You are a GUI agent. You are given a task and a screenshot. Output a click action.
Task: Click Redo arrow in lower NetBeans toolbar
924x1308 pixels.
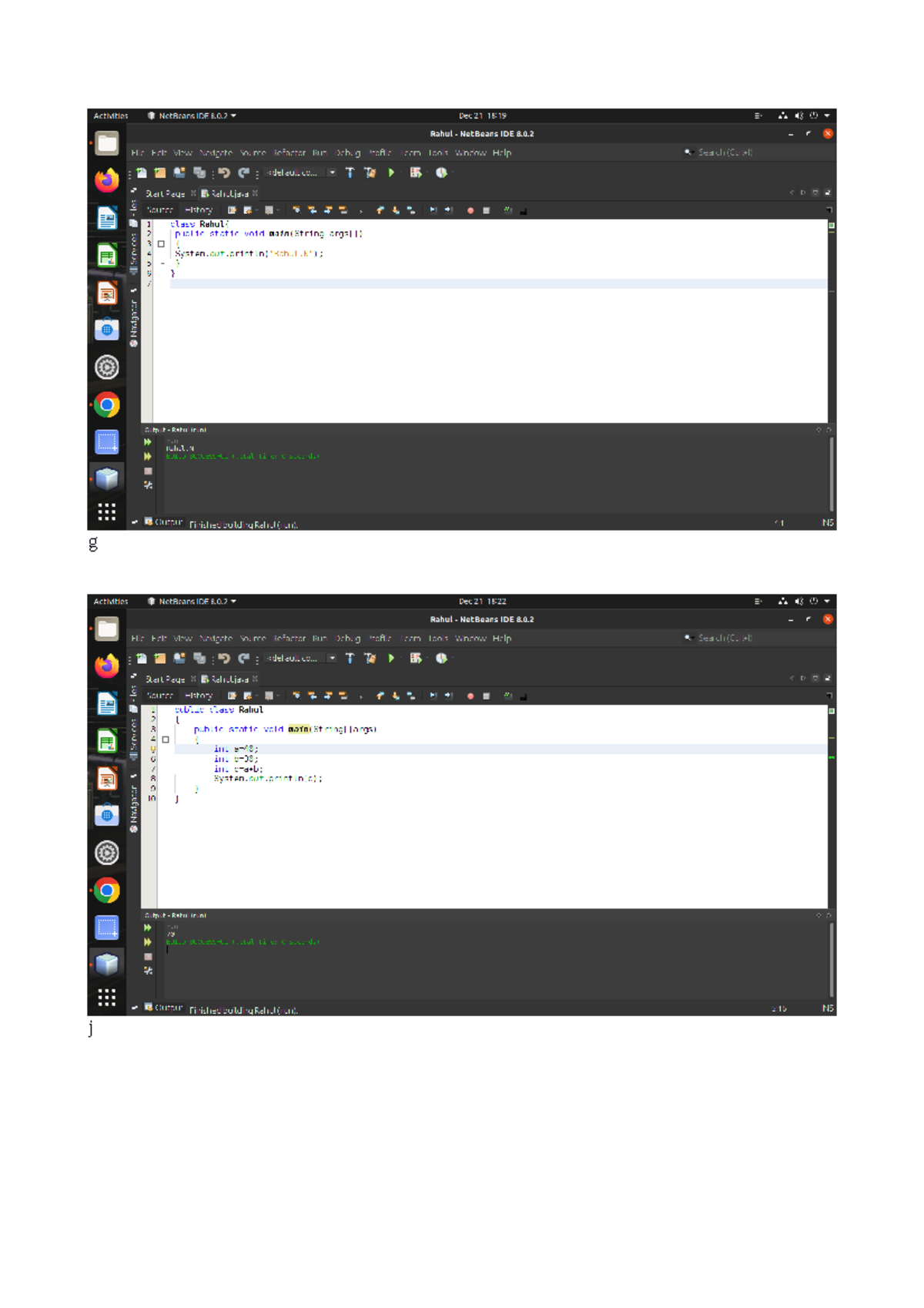[x=243, y=659]
